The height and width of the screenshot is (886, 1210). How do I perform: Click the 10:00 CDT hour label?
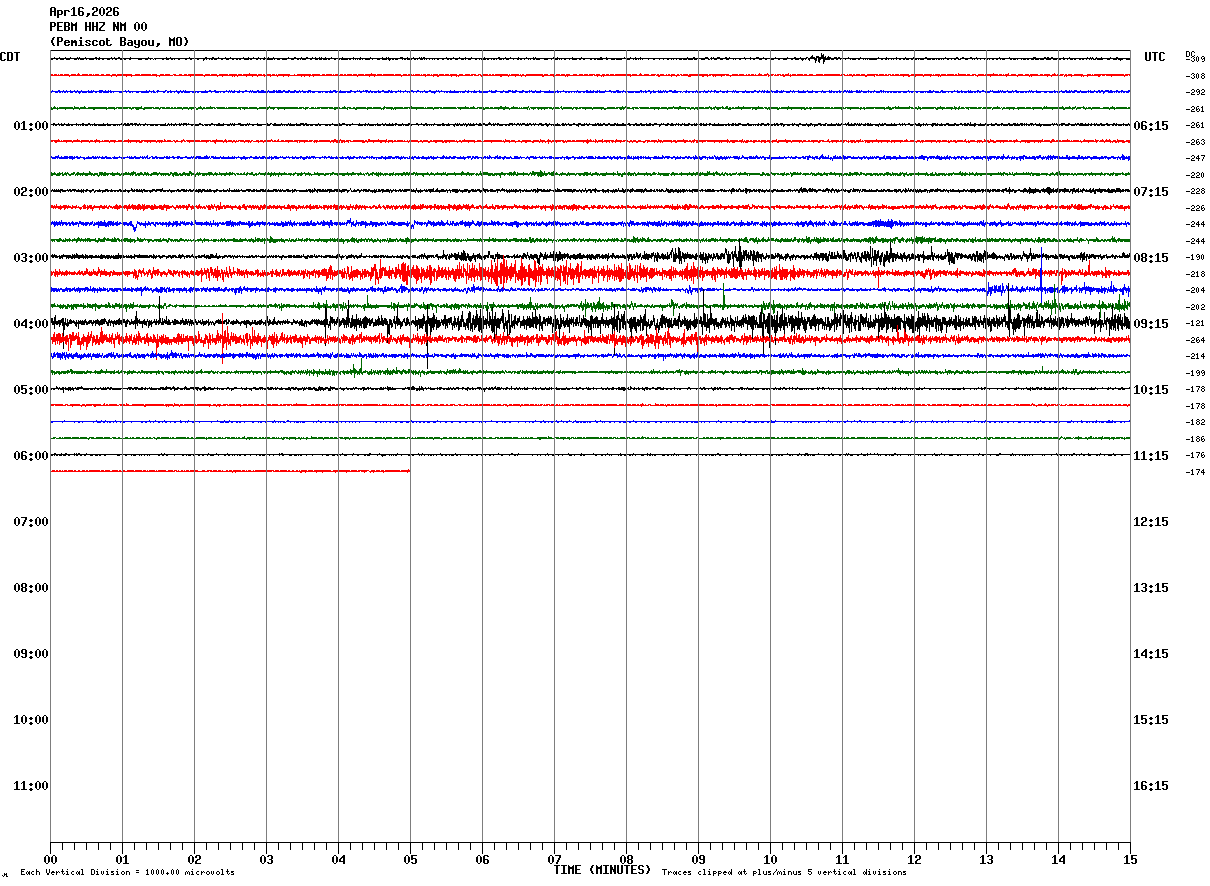(x=31, y=720)
